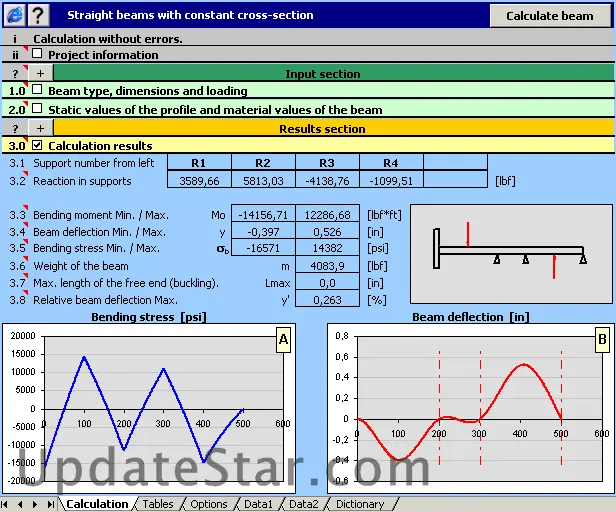
Task: Click the R4 column header
Action: [x=391, y=163]
